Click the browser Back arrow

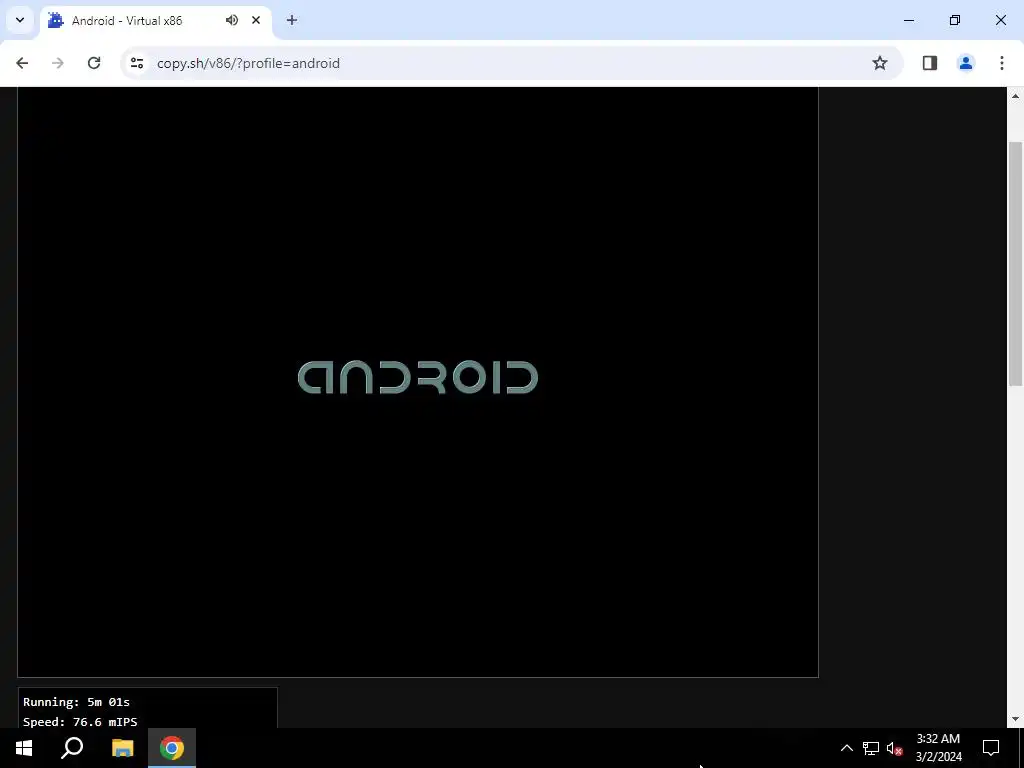click(22, 63)
